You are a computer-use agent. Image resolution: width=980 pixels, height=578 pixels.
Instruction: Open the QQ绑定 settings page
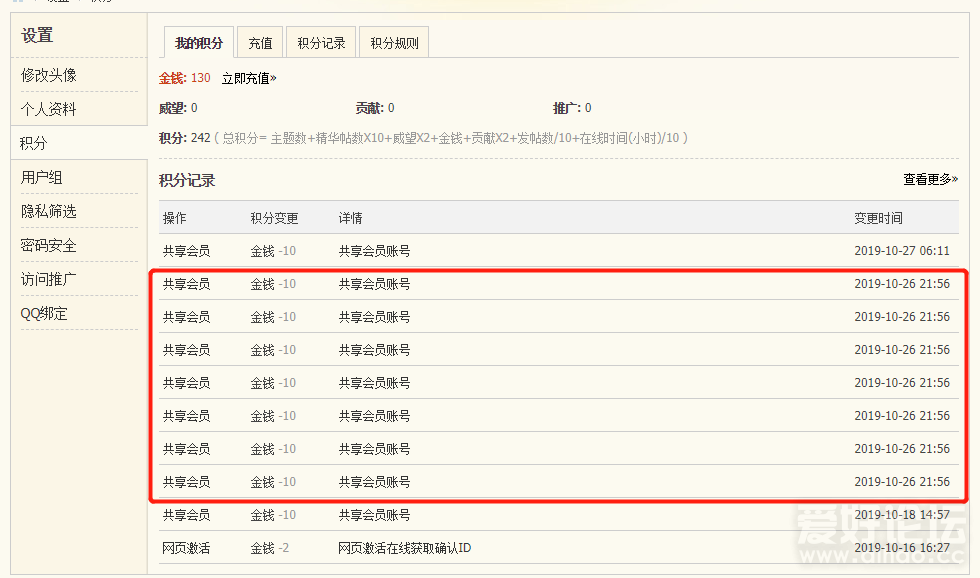45,313
